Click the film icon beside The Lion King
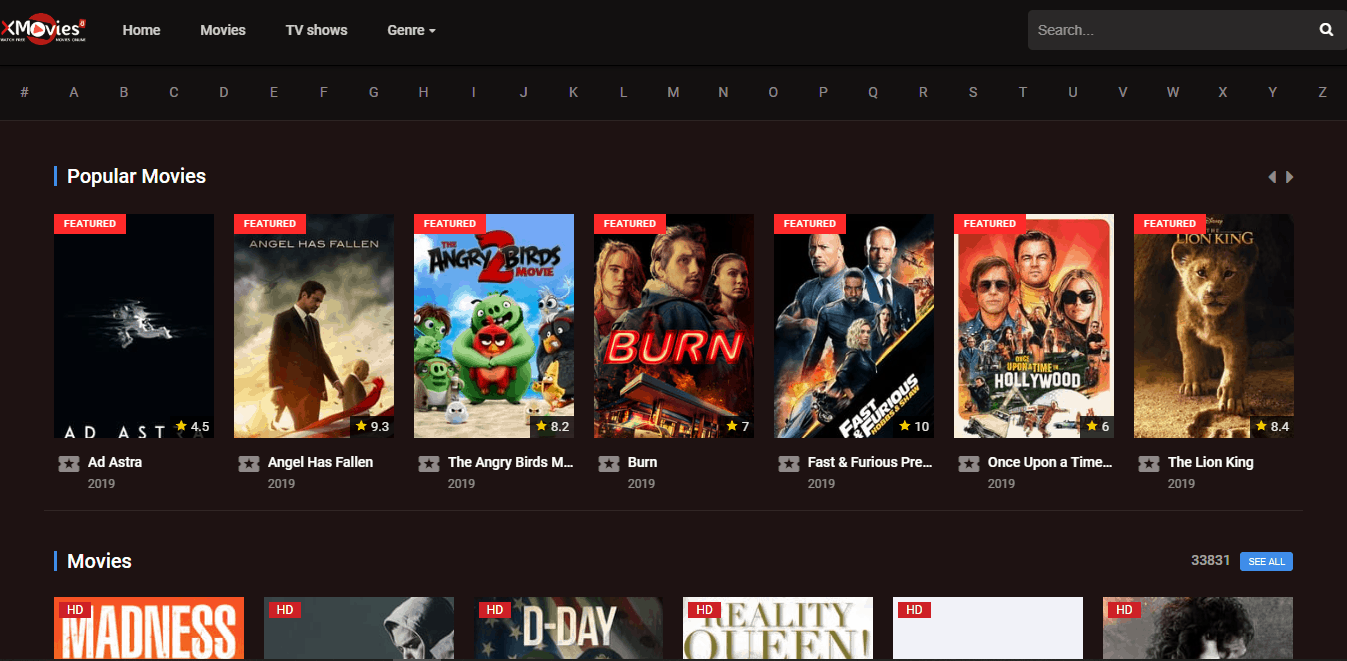The image size is (1347, 661). point(1149,464)
